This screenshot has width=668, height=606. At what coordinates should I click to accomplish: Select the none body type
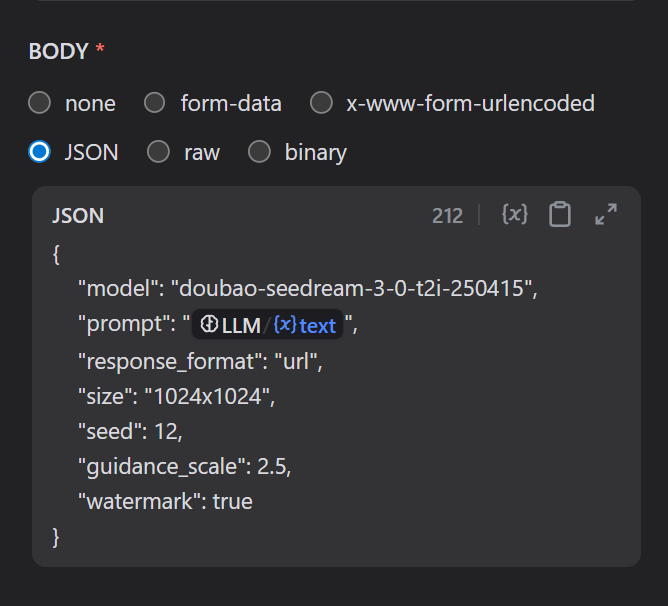[40, 103]
